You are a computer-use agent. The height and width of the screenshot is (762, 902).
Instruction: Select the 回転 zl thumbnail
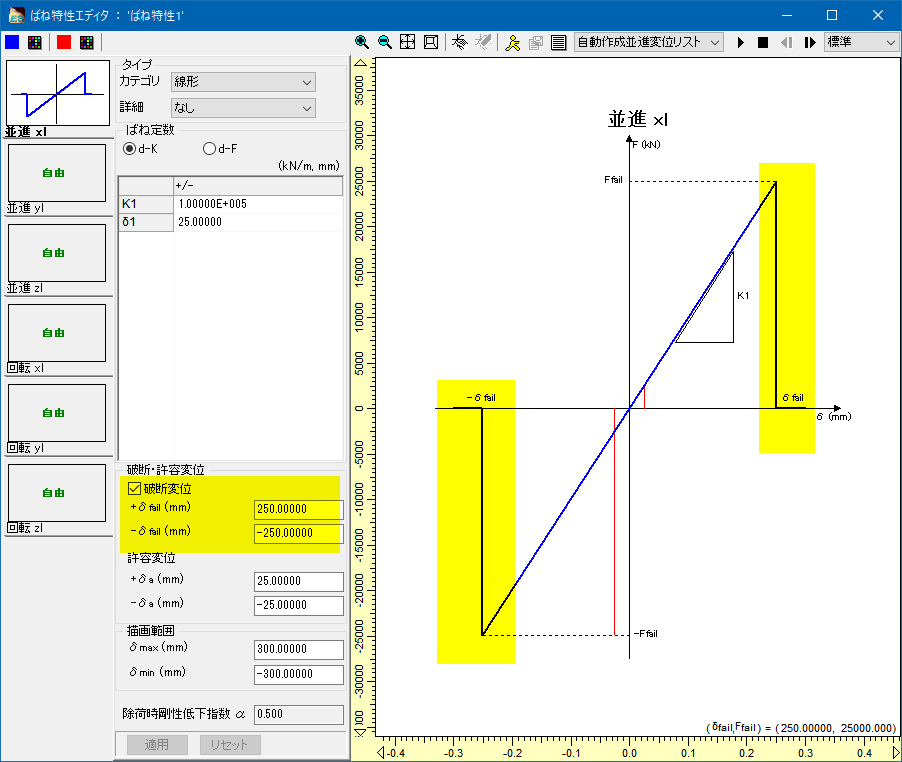click(x=57, y=493)
